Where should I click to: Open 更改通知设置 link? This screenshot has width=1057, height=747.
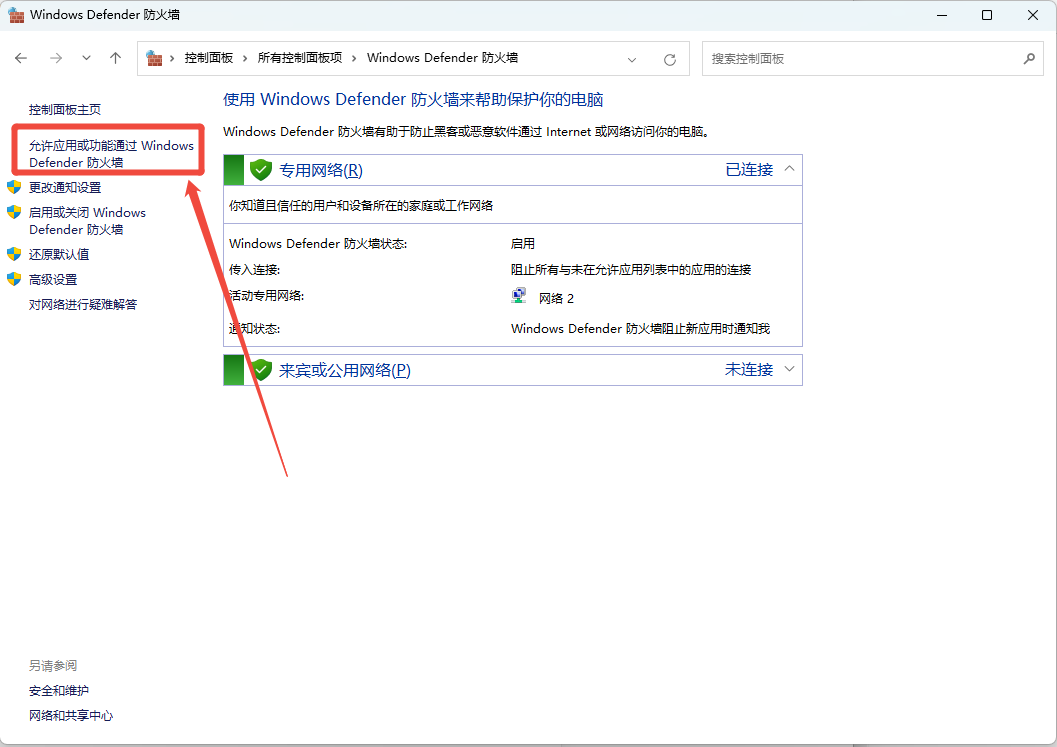65,187
